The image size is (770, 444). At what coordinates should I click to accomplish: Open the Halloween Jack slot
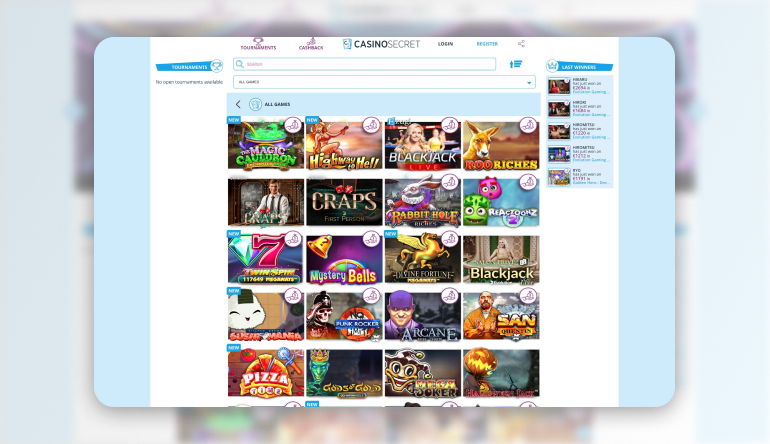[x=501, y=373]
